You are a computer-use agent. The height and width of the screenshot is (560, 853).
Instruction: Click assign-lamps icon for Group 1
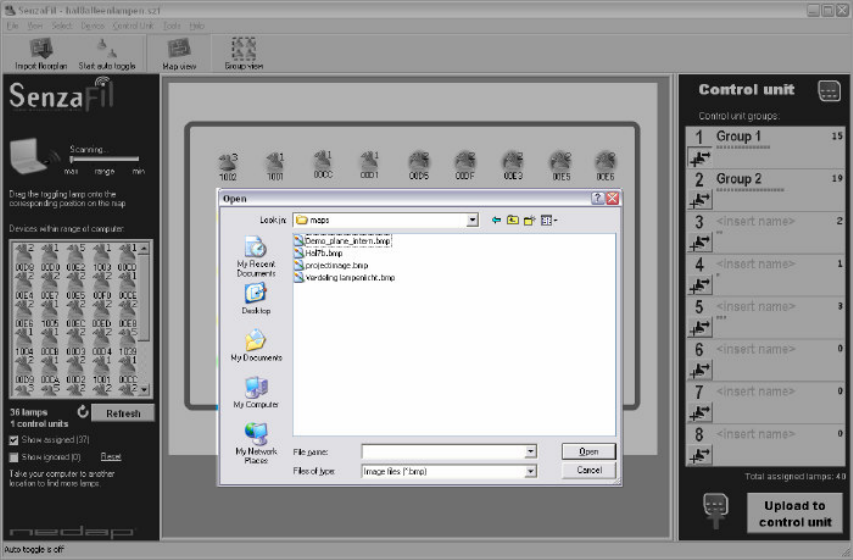pyautogui.click(x=700, y=158)
